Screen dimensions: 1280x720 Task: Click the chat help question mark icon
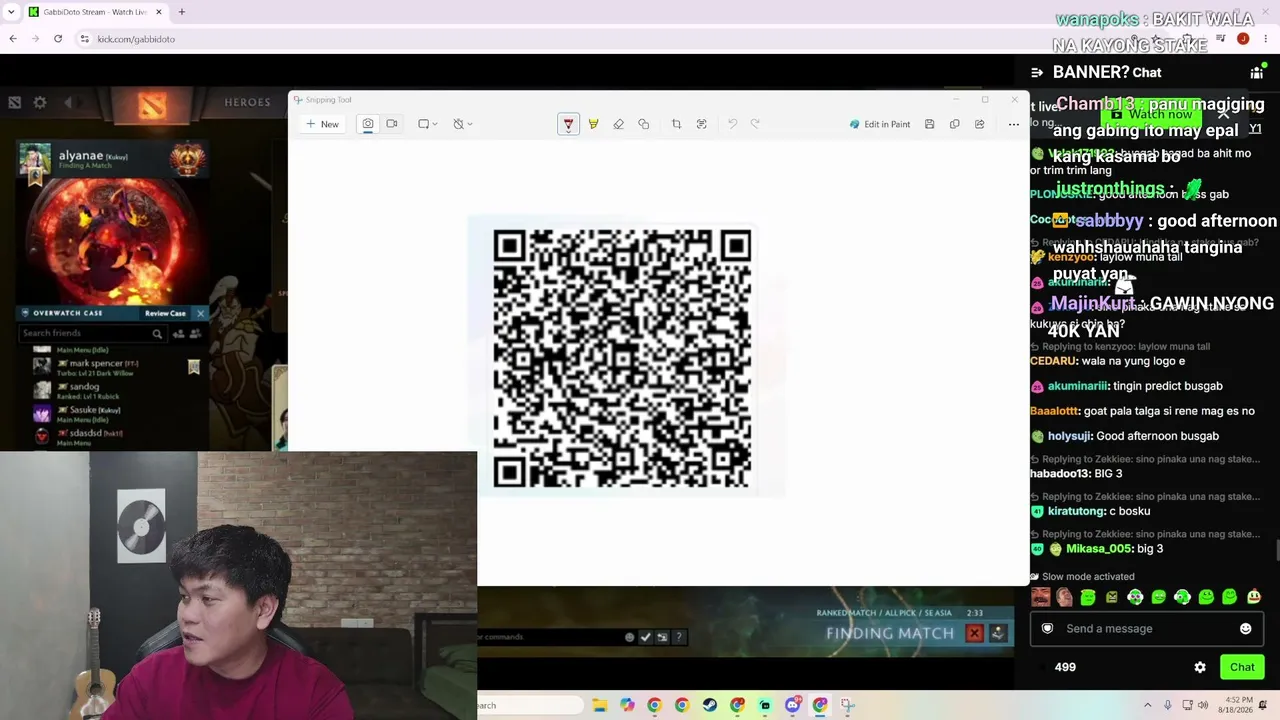tap(679, 637)
